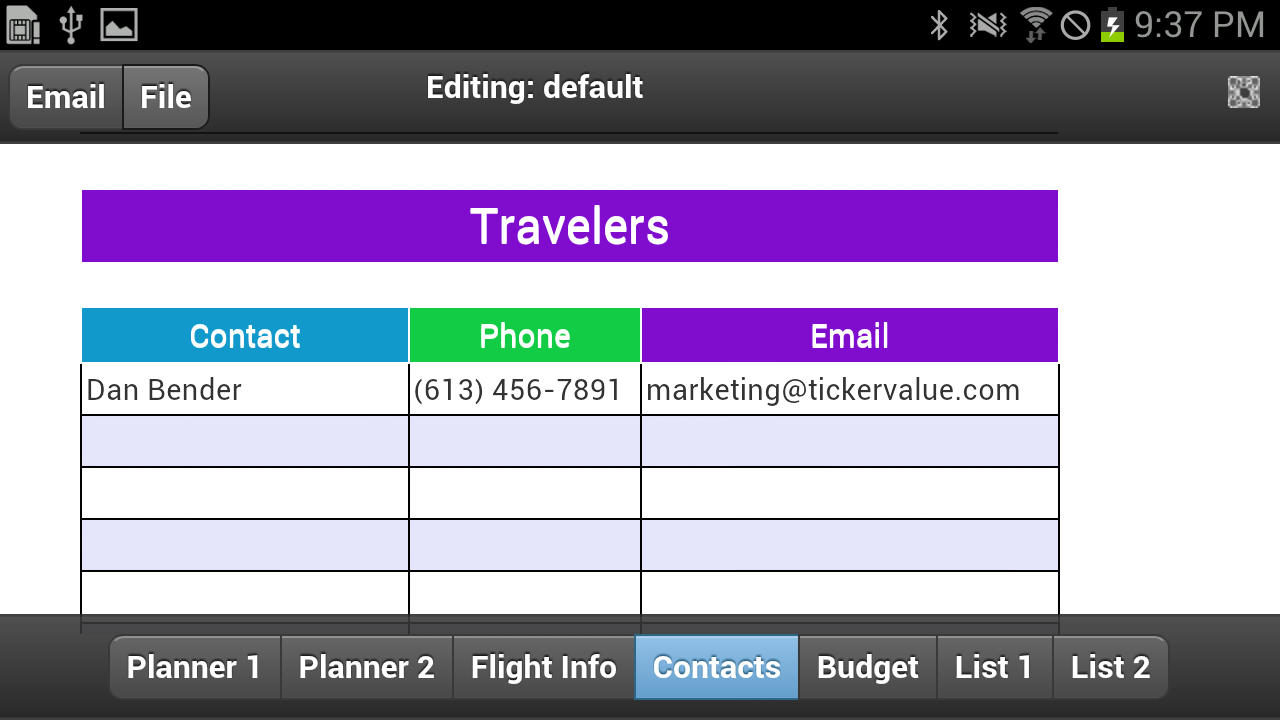
Task: Switch to the Planner 1 tab
Action: tap(194, 667)
